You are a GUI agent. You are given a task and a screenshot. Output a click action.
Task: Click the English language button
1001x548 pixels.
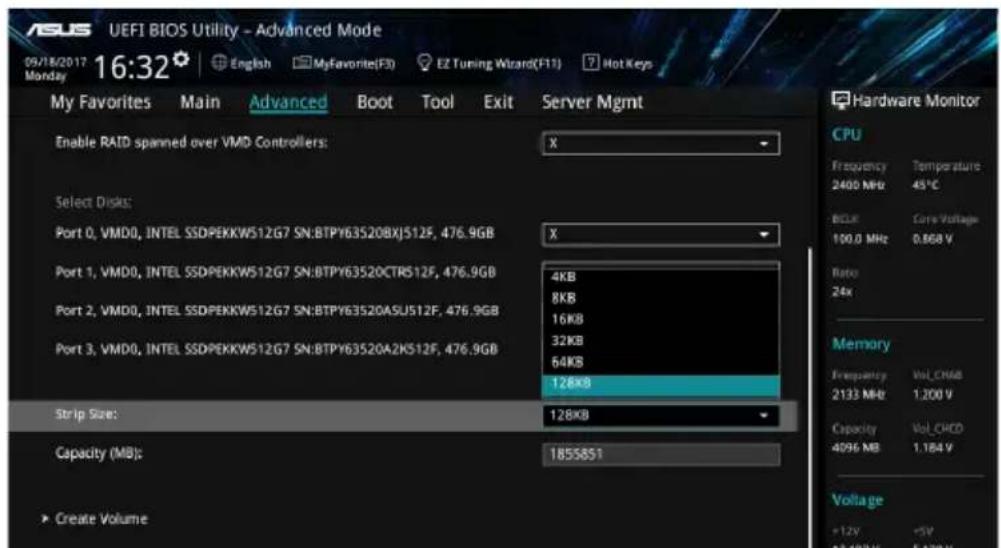coord(250,63)
